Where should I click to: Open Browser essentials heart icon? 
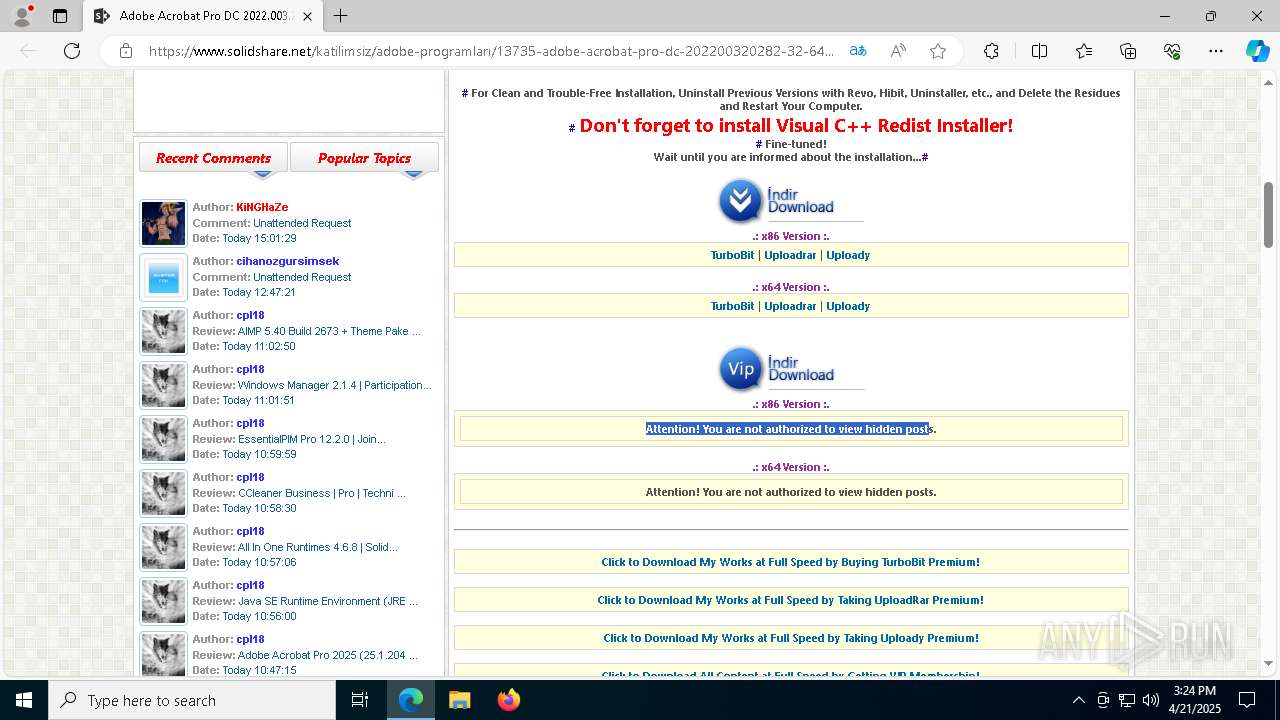1172,51
